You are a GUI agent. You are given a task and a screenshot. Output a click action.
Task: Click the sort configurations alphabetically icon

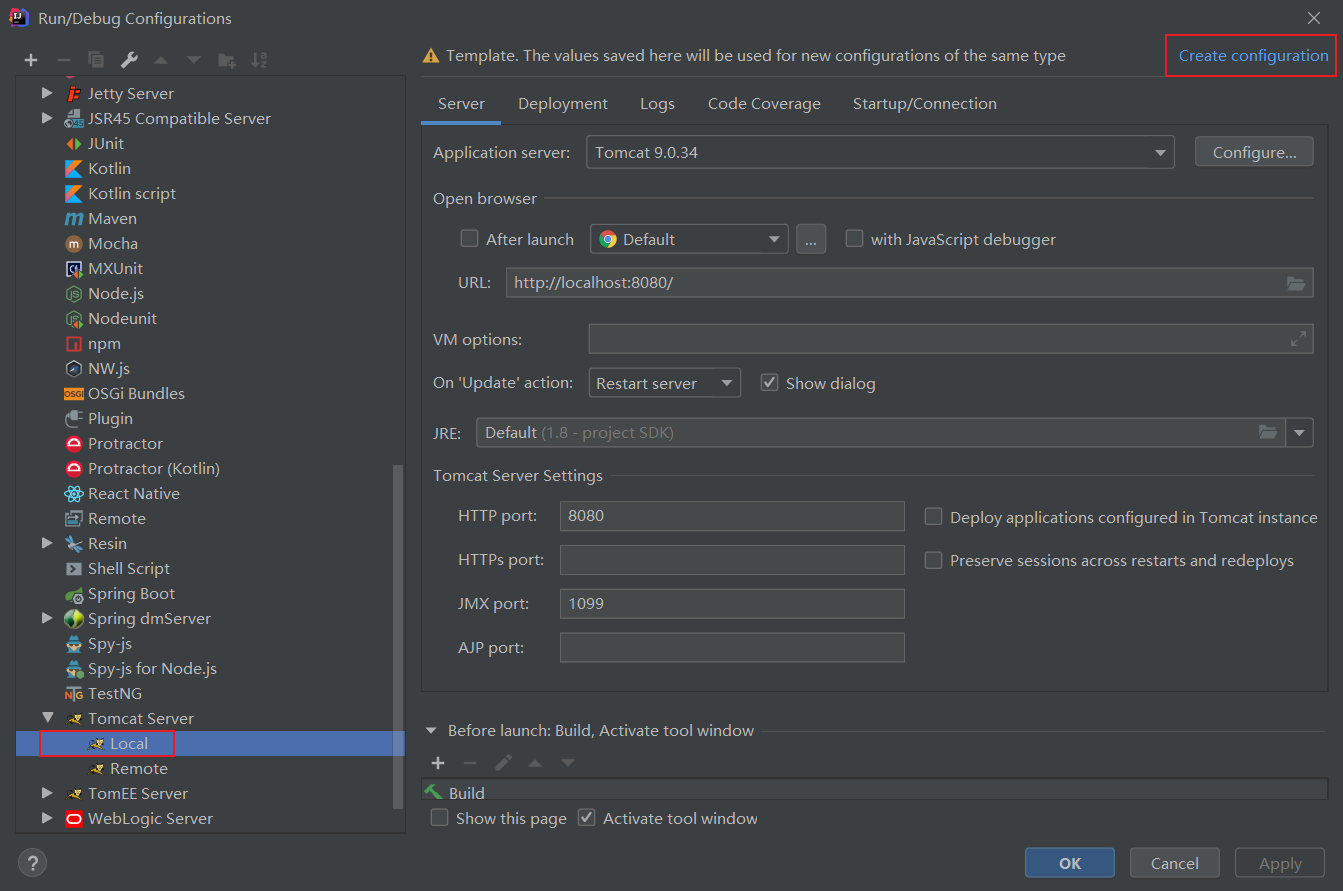coord(259,60)
